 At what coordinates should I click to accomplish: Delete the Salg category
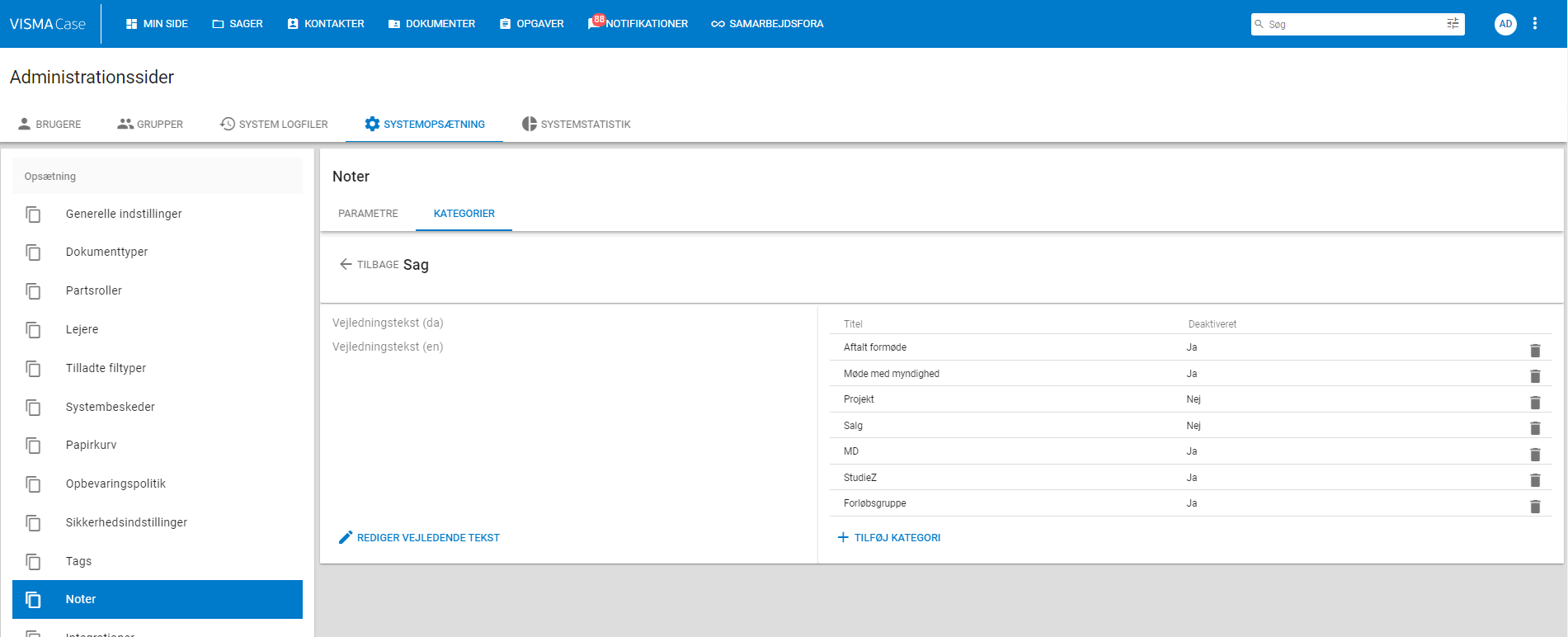coord(1535,428)
